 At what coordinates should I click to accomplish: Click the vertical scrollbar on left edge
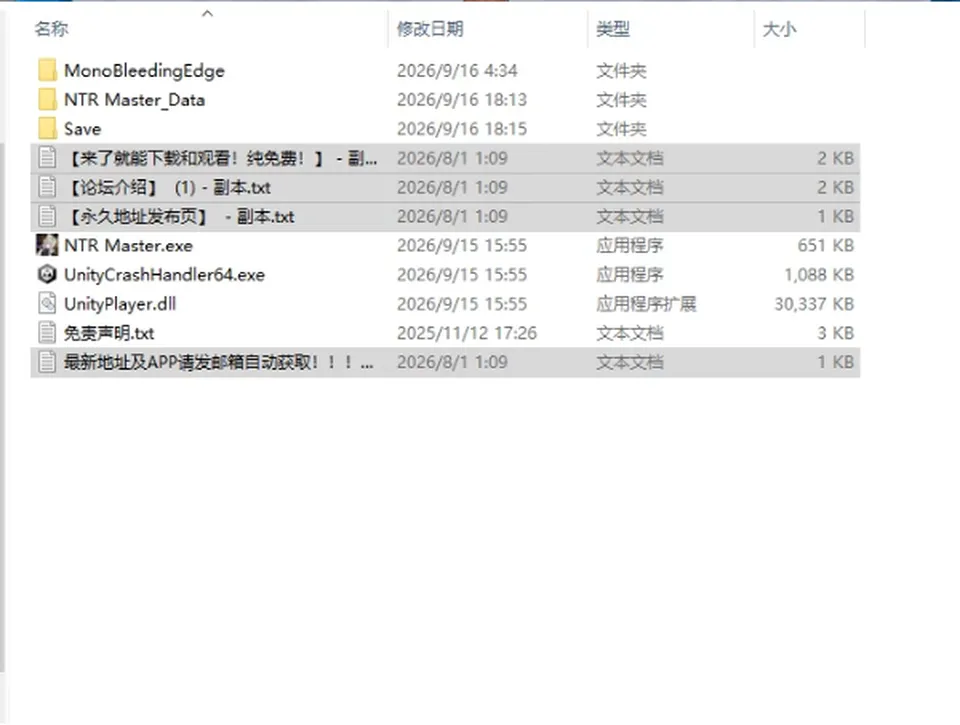pos(3,407)
